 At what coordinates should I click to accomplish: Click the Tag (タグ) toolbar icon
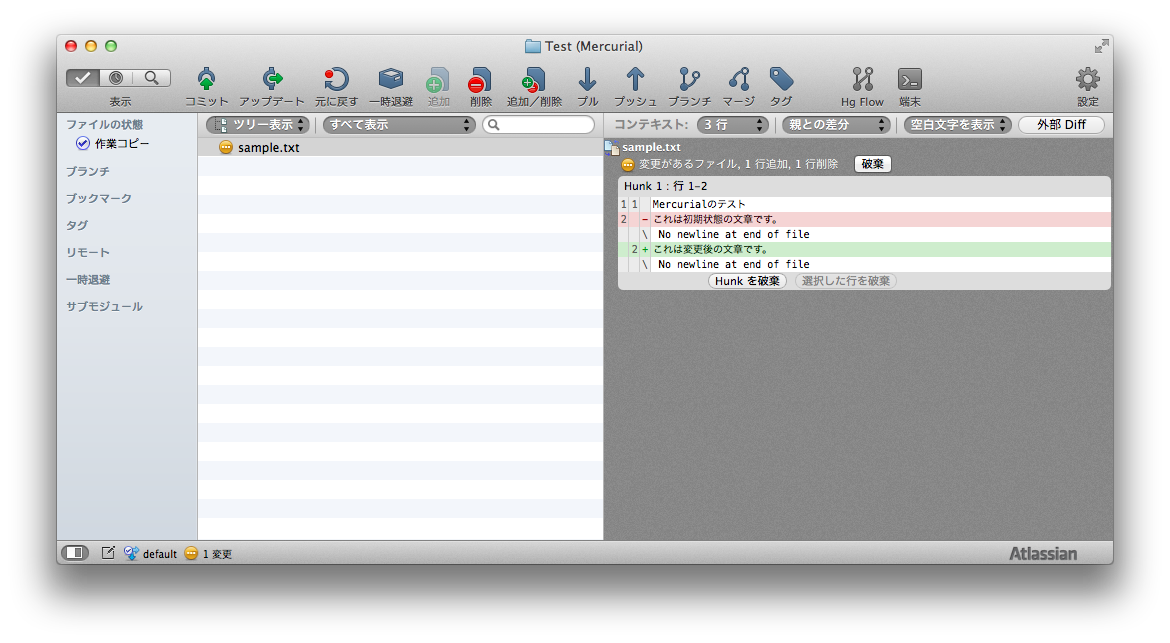781,79
